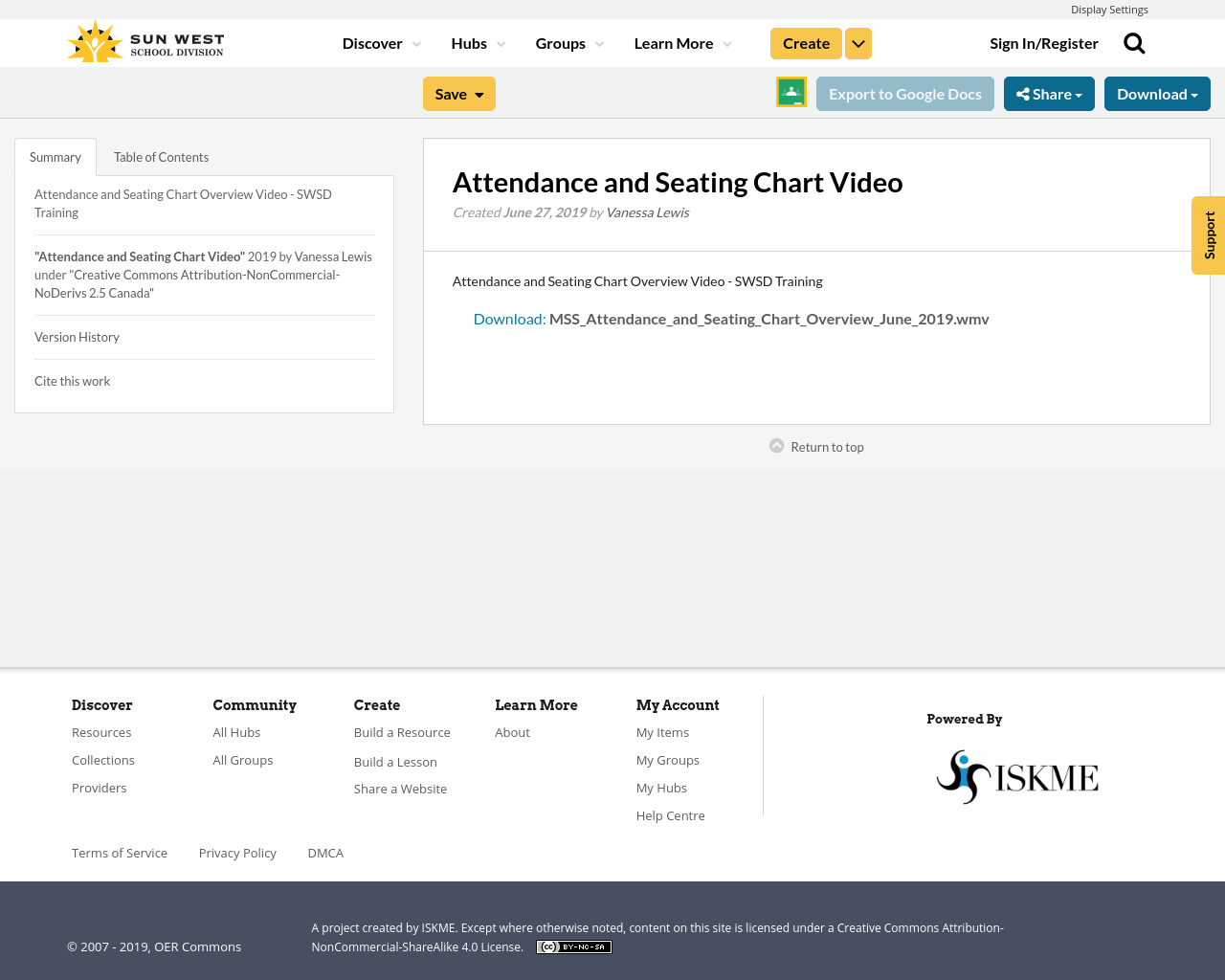The image size is (1225, 980).
Task: Download the MSS Attendance wmv file link
Action: click(731, 319)
